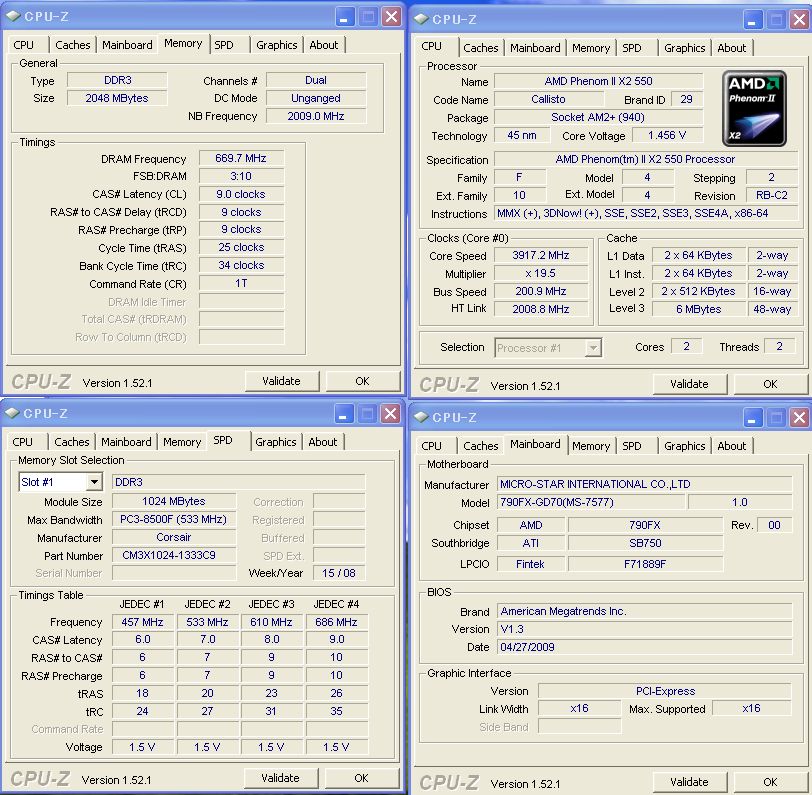Open Graphics tab in CPU window

[685, 48]
